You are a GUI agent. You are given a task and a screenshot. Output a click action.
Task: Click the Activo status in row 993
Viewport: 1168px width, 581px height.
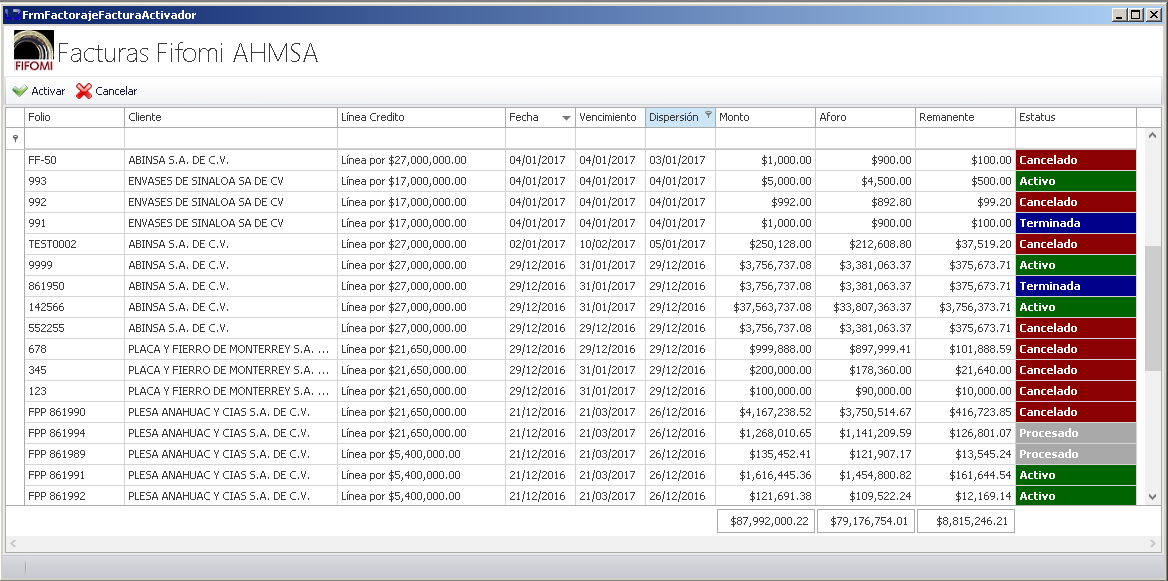pyautogui.click(x=1076, y=181)
